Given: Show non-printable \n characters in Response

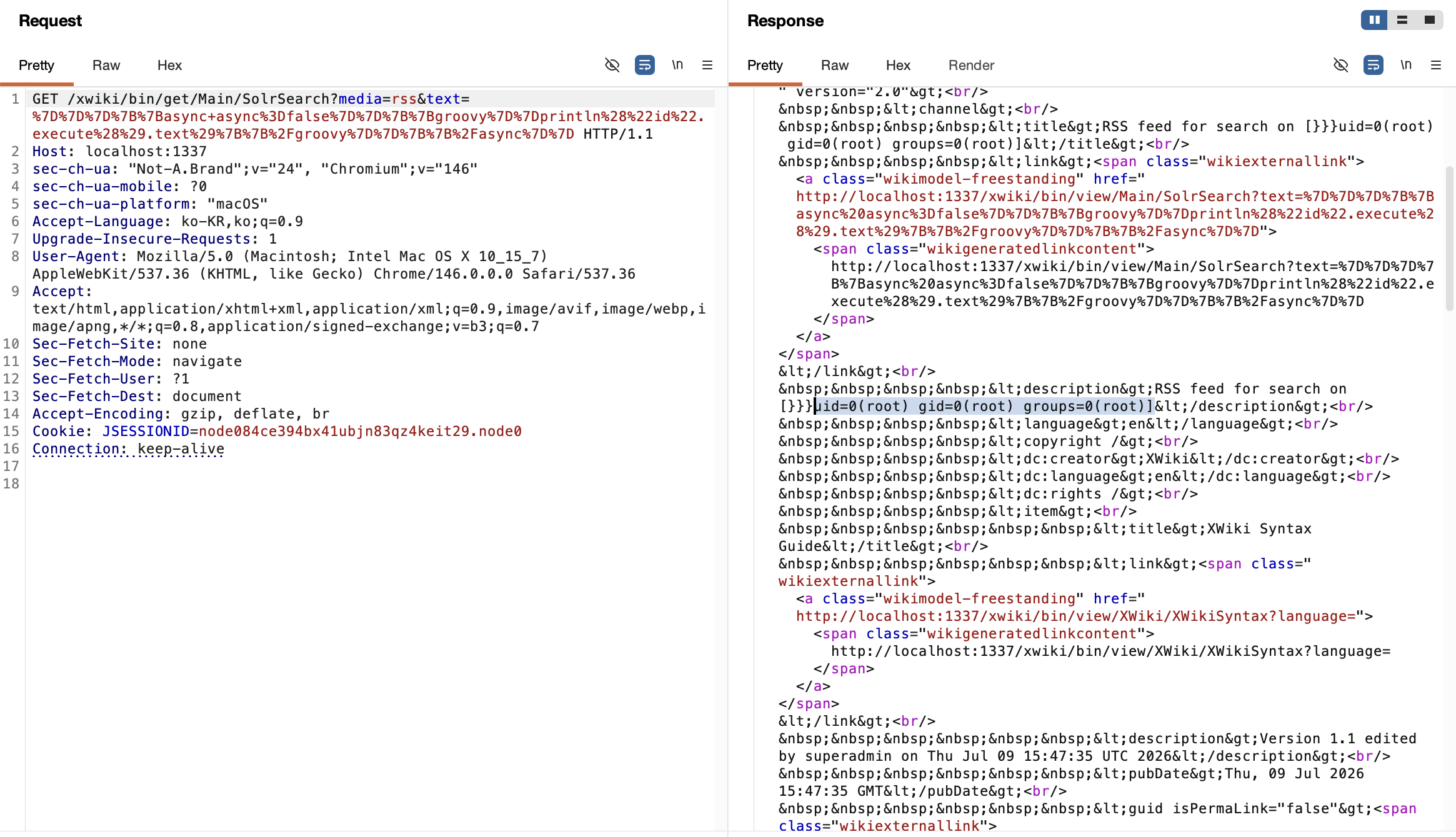Looking at the screenshot, I should coord(1406,65).
